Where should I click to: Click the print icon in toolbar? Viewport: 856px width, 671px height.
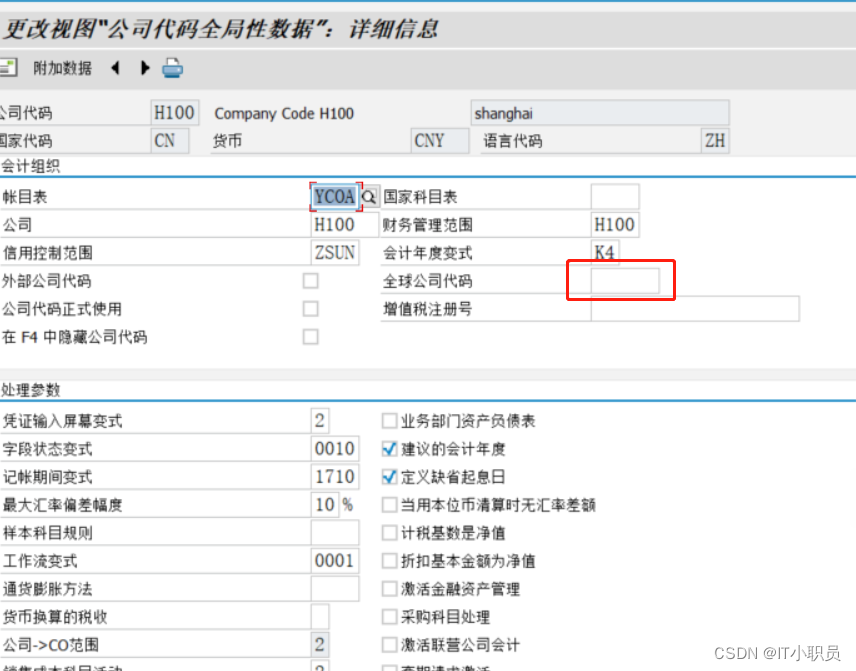pyautogui.click(x=173, y=68)
